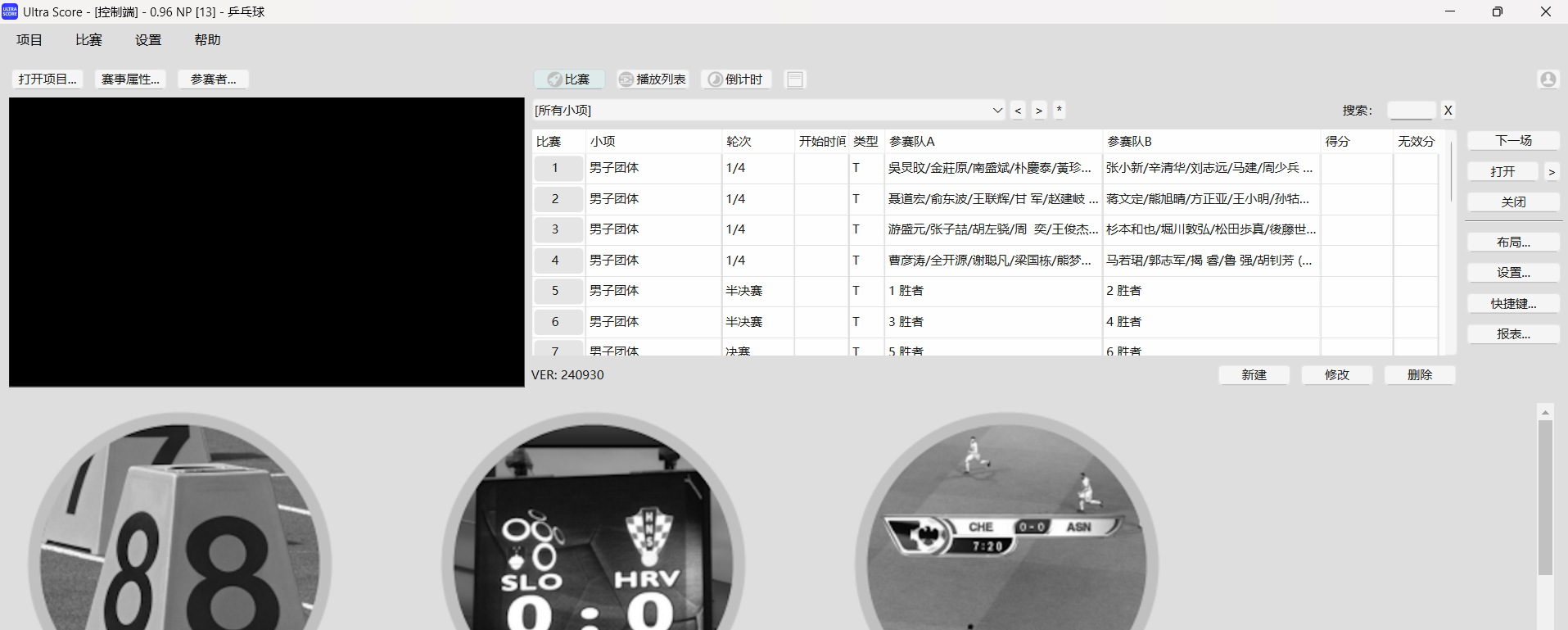Viewport: 1568px width, 630px height.
Task: Expand the 所有小项 dropdown
Action: (x=997, y=111)
